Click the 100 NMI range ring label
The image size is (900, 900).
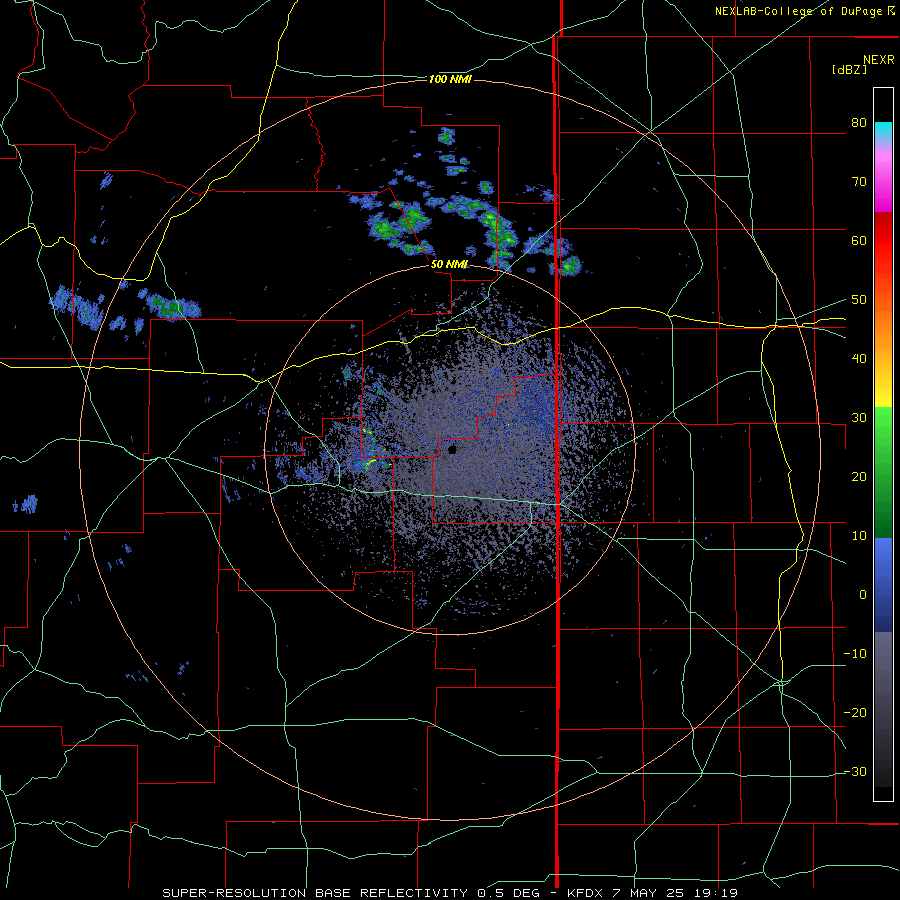pos(450,79)
